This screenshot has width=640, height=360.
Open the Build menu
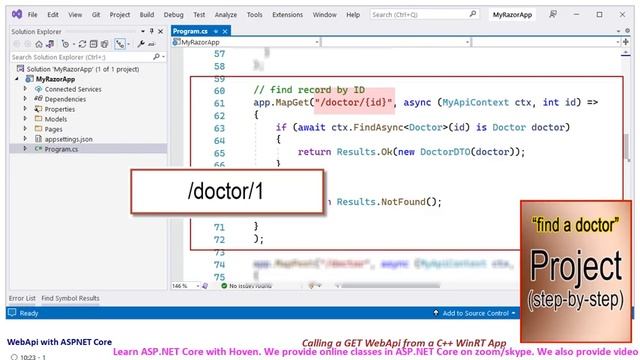[147, 14]
